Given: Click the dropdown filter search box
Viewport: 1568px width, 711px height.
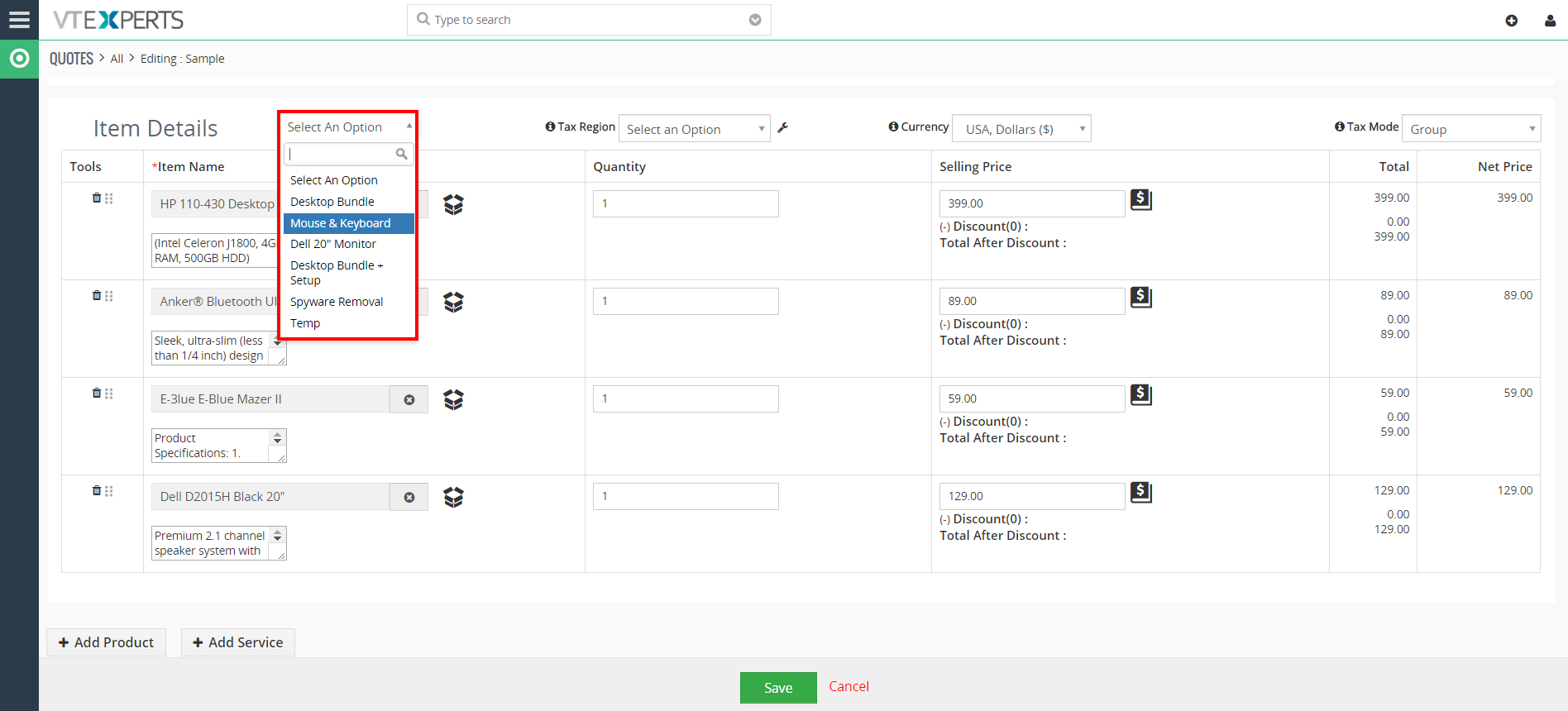Looking at the screenshot, I should (x=348, y=154).
